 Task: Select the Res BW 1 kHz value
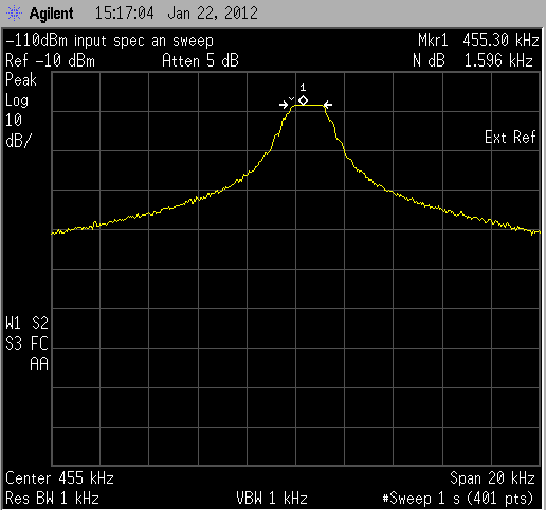coord(52,498)
